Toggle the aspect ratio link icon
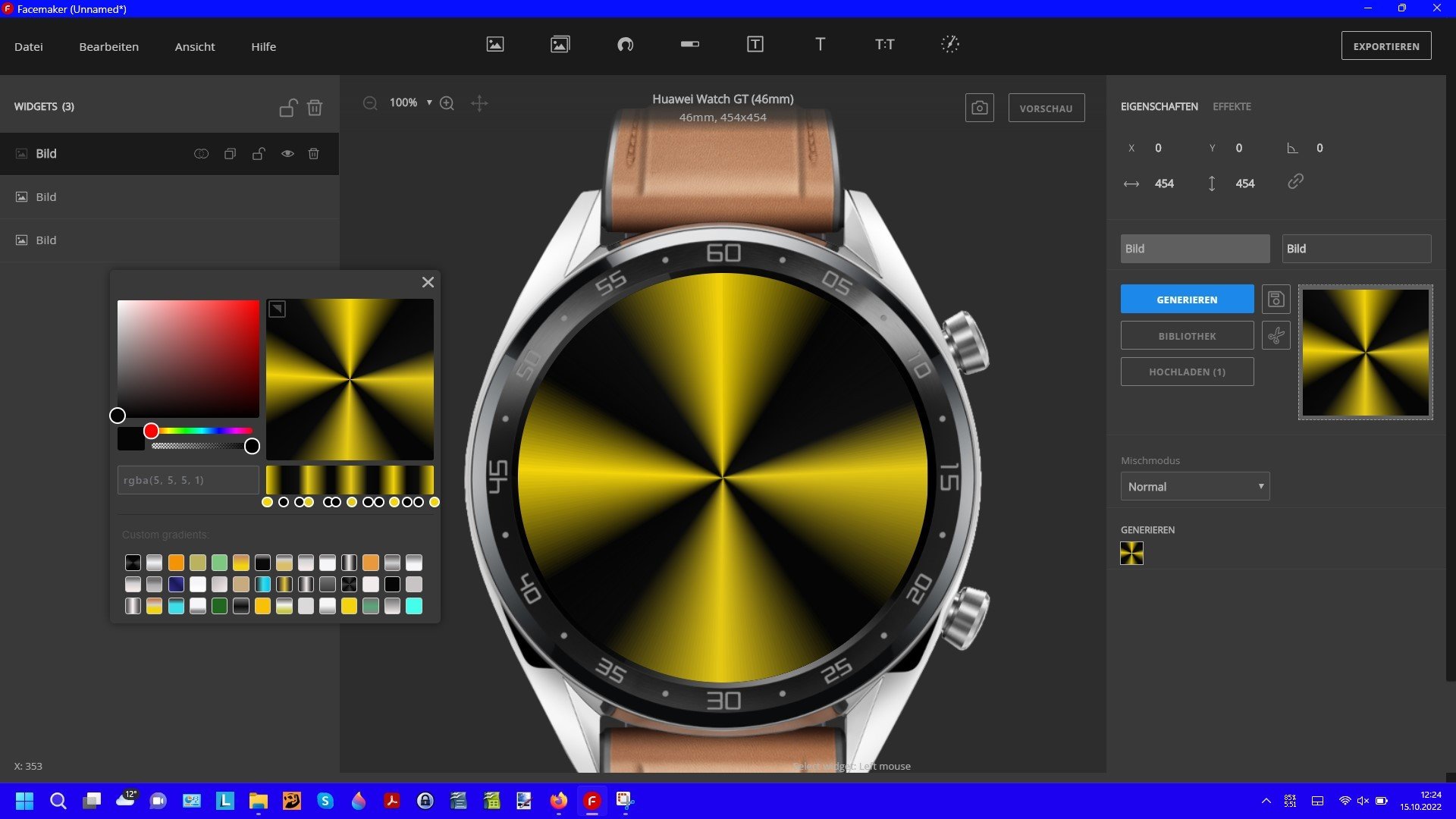 click(x=1295, y=182)
